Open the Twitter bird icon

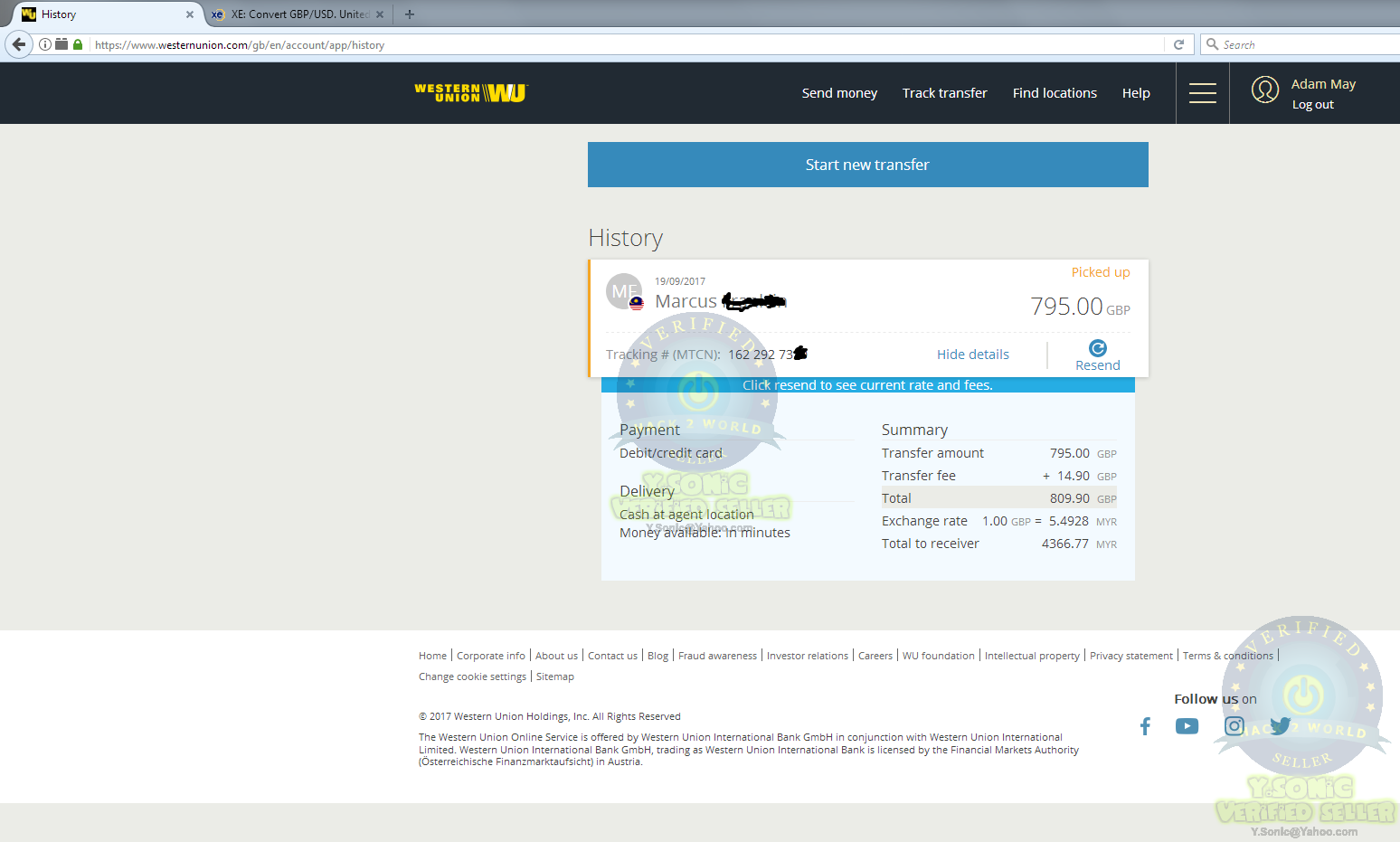click(x=1280, y=726)
